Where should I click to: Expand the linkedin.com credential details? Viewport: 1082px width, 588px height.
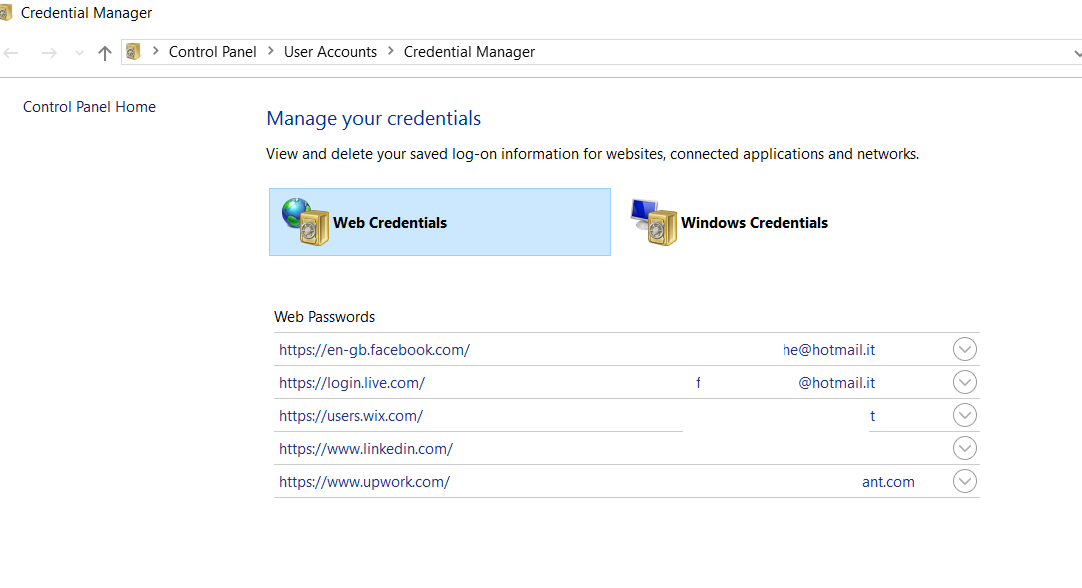(x=965, y=449)
